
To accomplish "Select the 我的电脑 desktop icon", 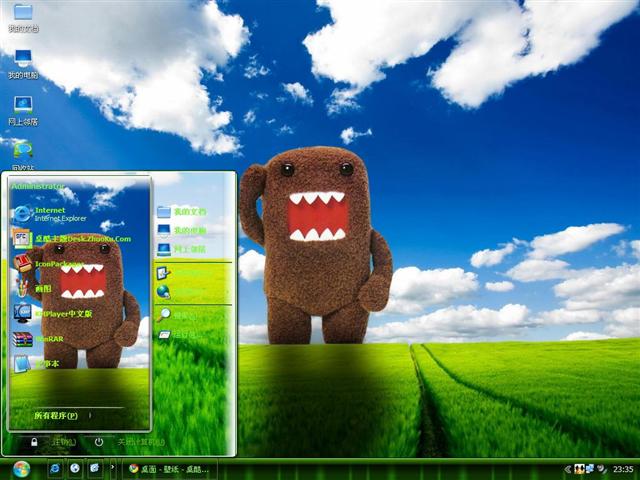I will point(23,64).
